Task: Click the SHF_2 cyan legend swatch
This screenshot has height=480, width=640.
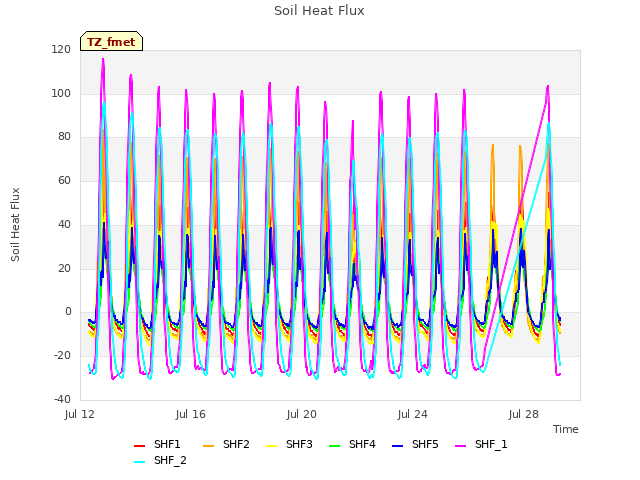Action: coord(140,462)
